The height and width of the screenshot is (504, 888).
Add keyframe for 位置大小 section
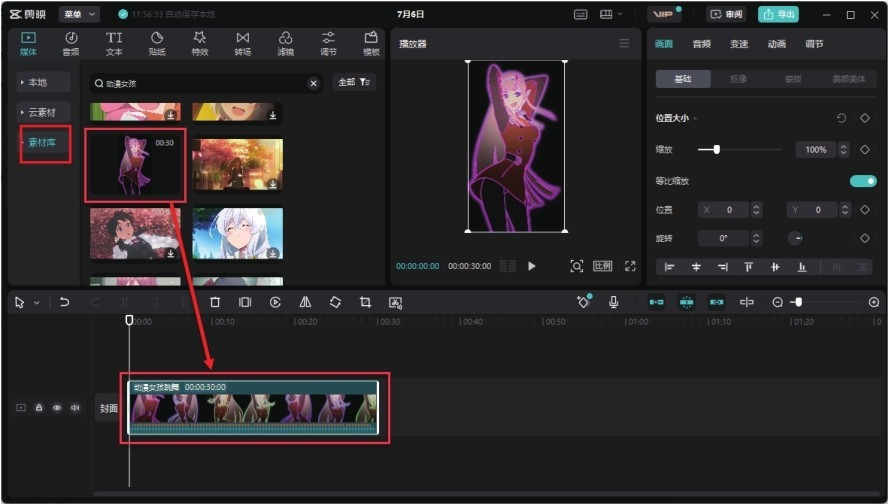click(x=865, y=118)
